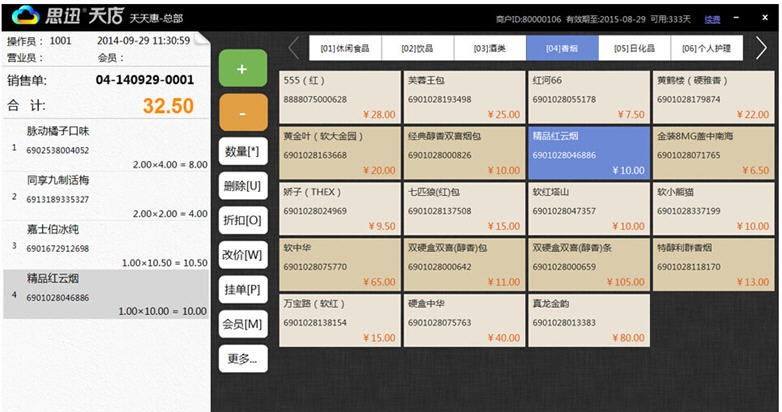Image resolution: width=782 pixels, height=412 pixels.
Task: Click the green plus quantity button
Action: [243, 68]
